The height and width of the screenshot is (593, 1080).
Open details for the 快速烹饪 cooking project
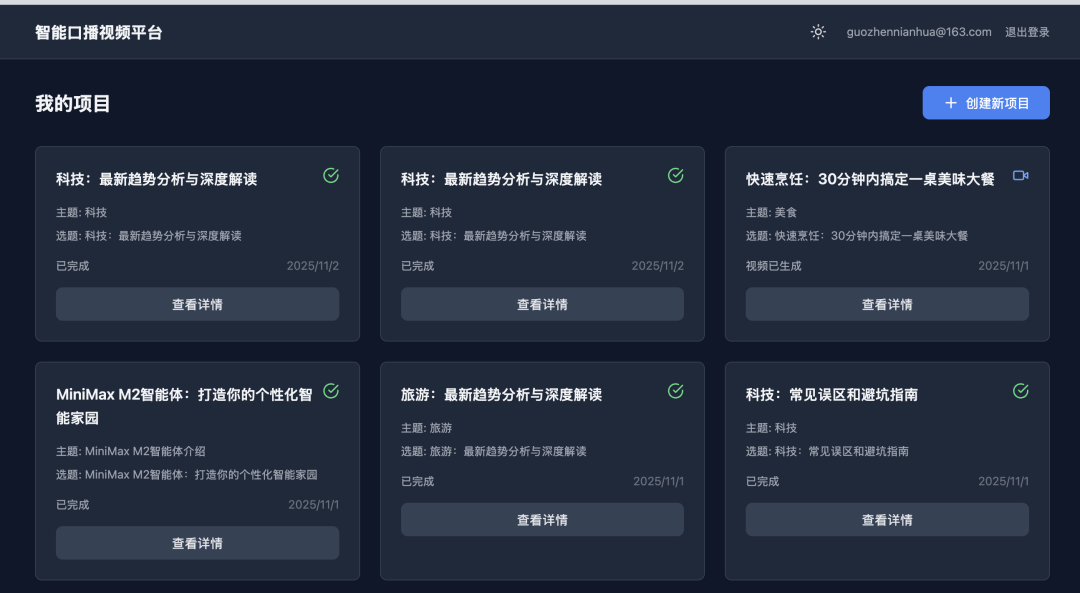pos(887,303)
